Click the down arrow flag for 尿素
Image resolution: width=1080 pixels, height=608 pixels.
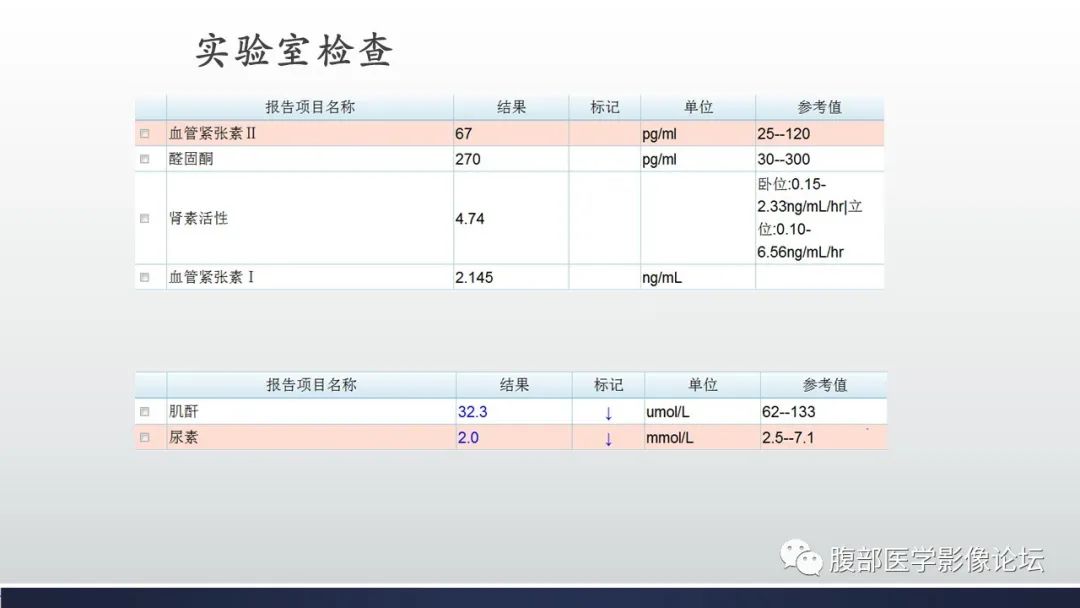click(608, 438)
